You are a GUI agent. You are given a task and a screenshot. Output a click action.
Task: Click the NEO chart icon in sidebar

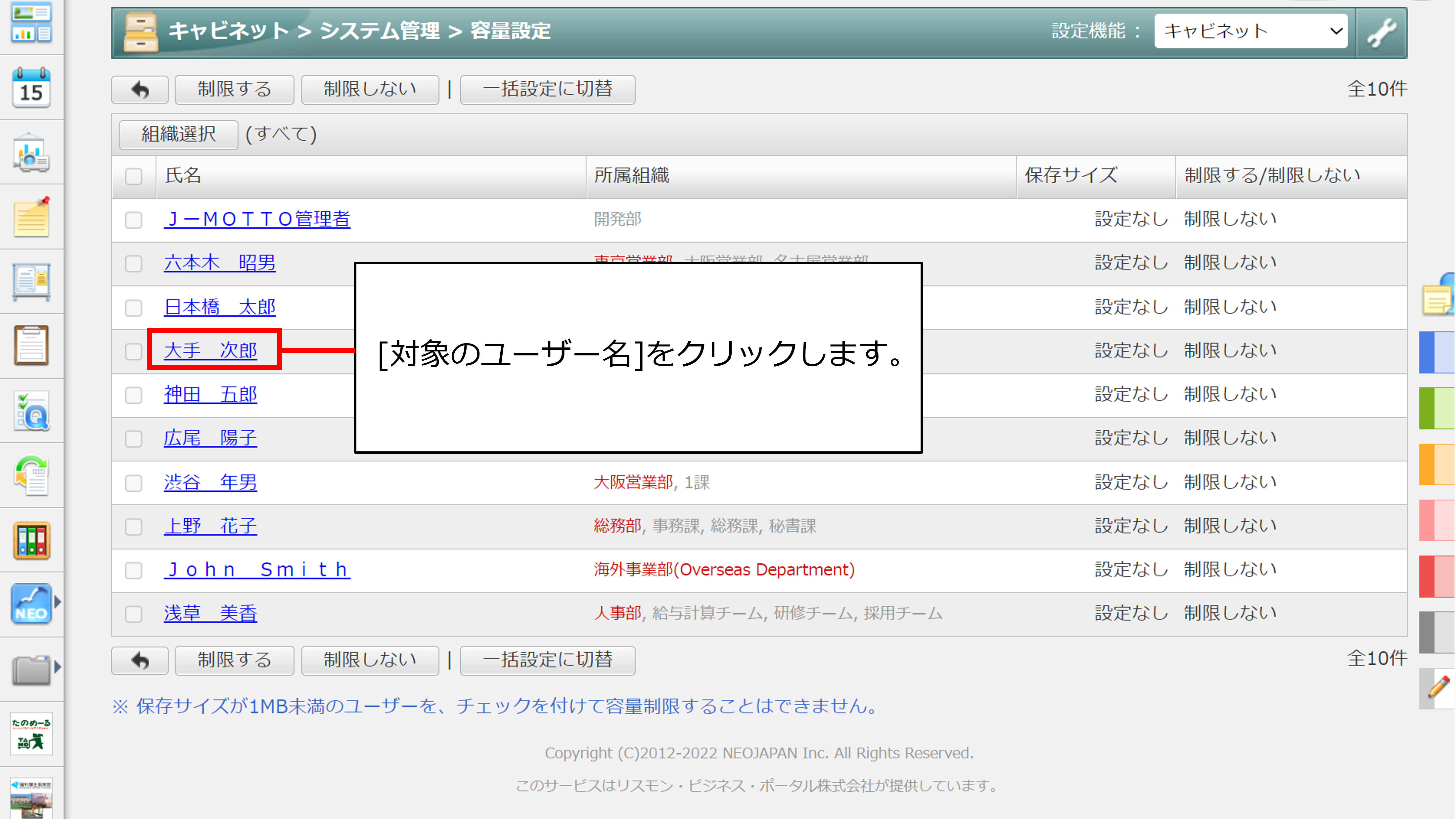pyautogui.click(x=31, y=604)
